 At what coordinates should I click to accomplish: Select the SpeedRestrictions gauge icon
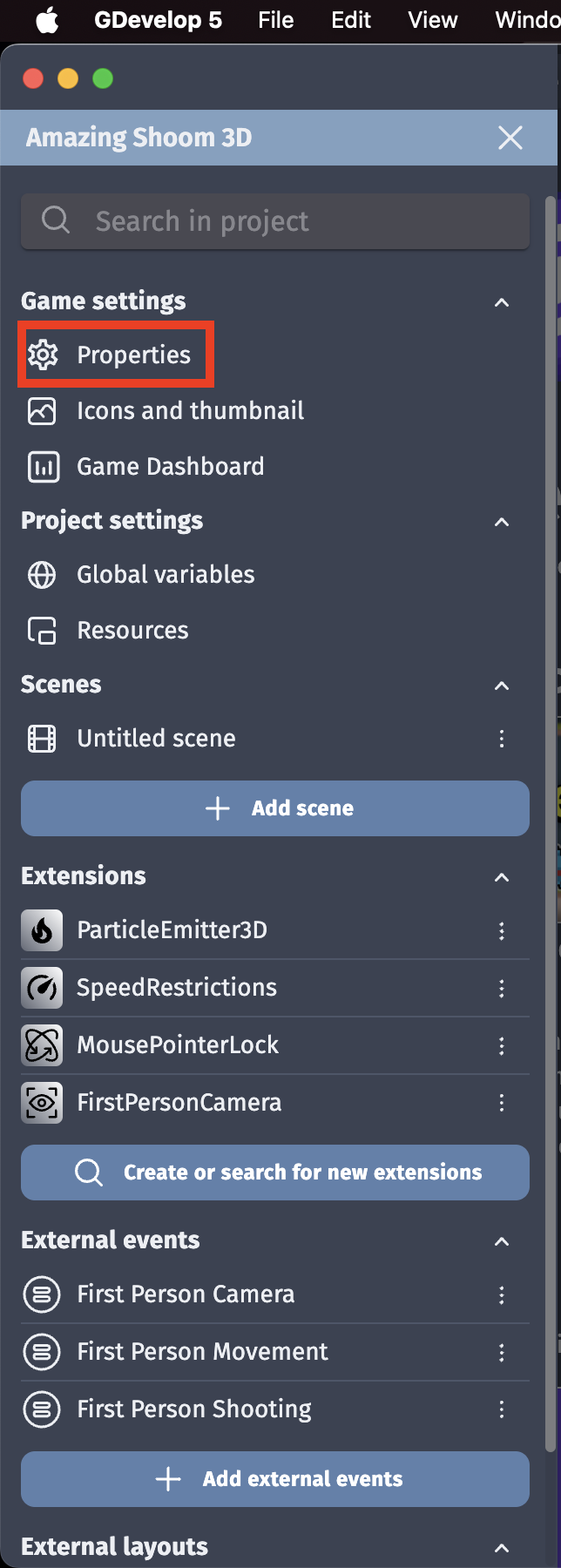(x=41, y=987)
